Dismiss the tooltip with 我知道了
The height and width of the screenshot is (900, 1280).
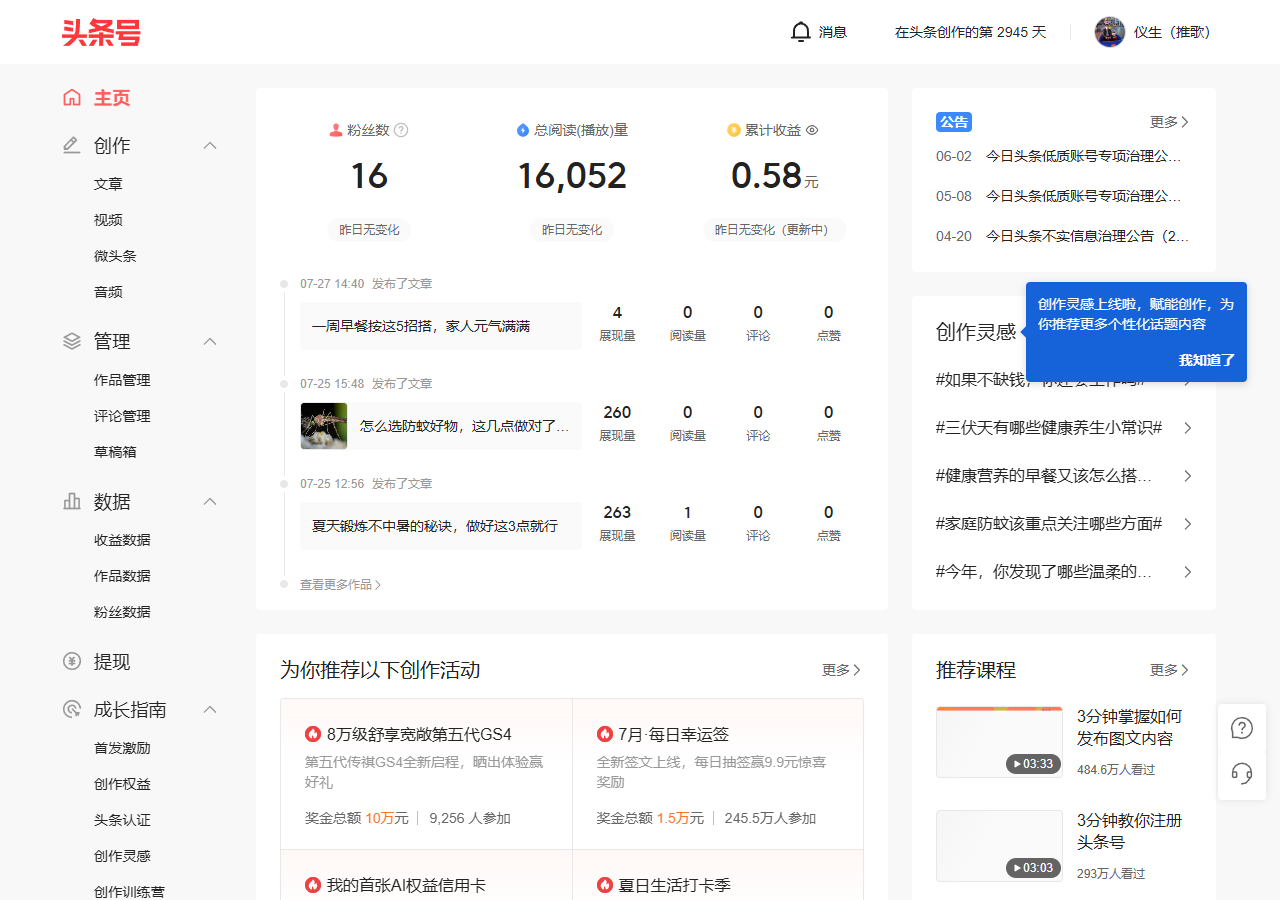point(1207,360)
